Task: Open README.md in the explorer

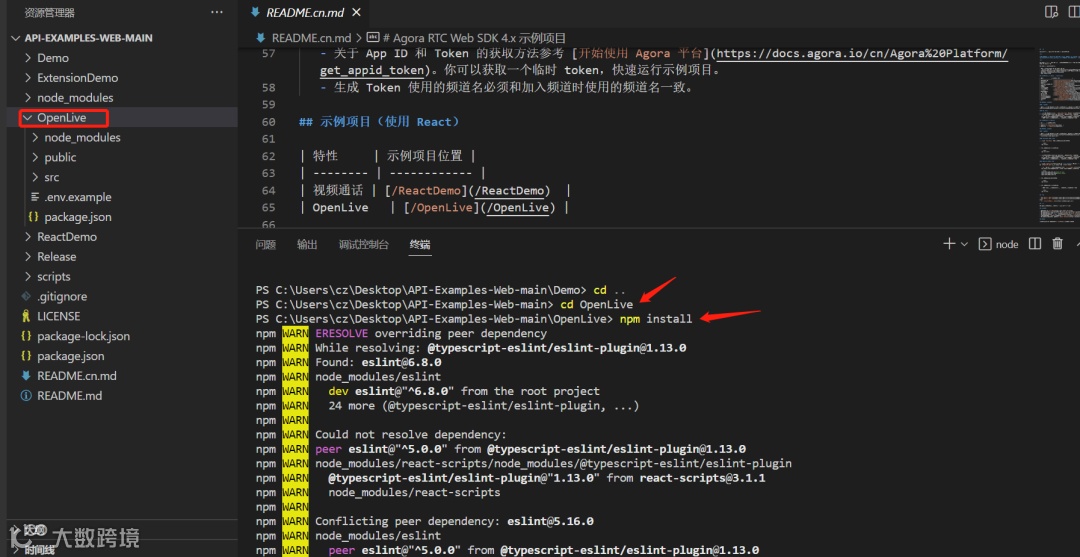Action: [70, 396]
